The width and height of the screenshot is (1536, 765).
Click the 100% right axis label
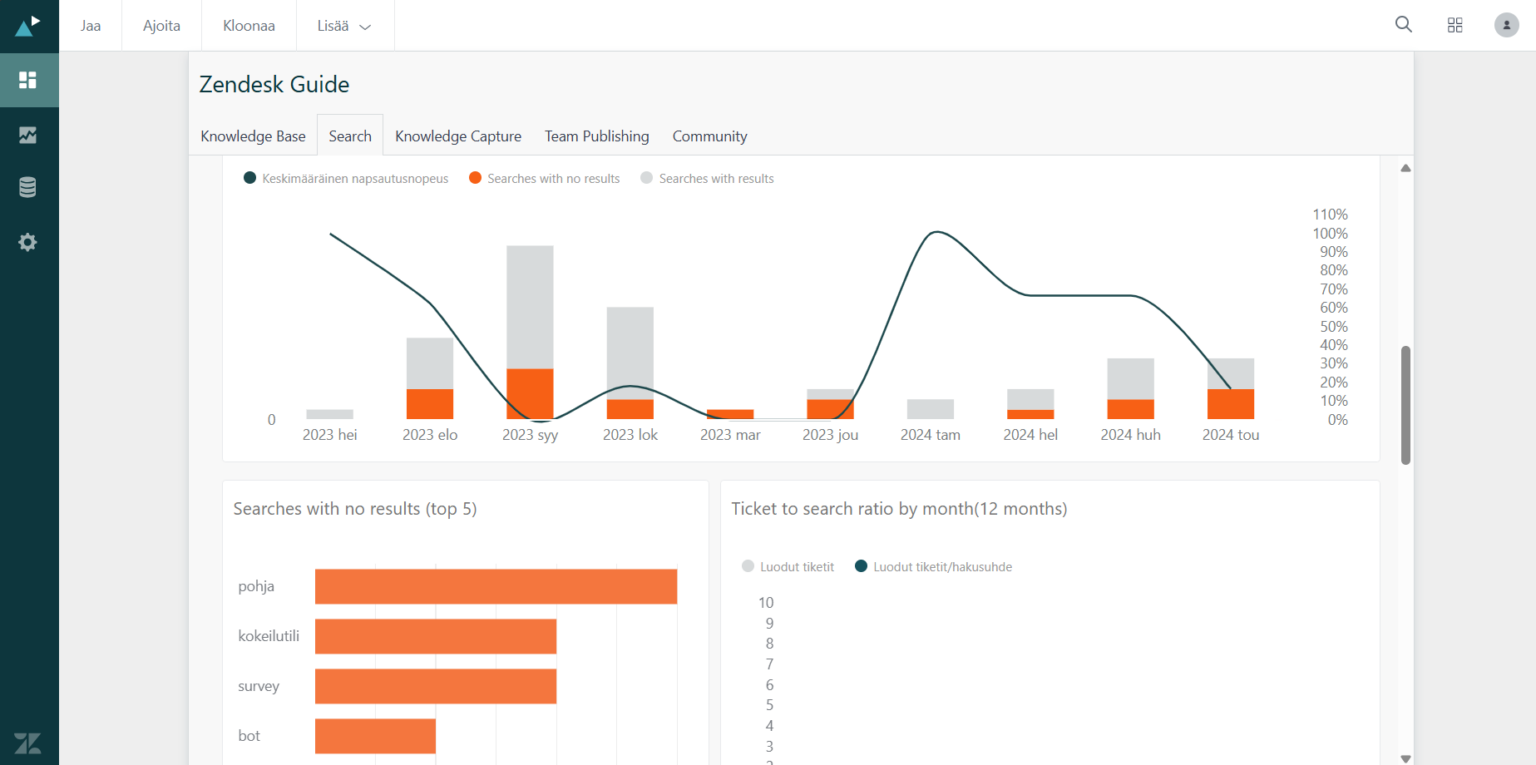point(1330,233)
